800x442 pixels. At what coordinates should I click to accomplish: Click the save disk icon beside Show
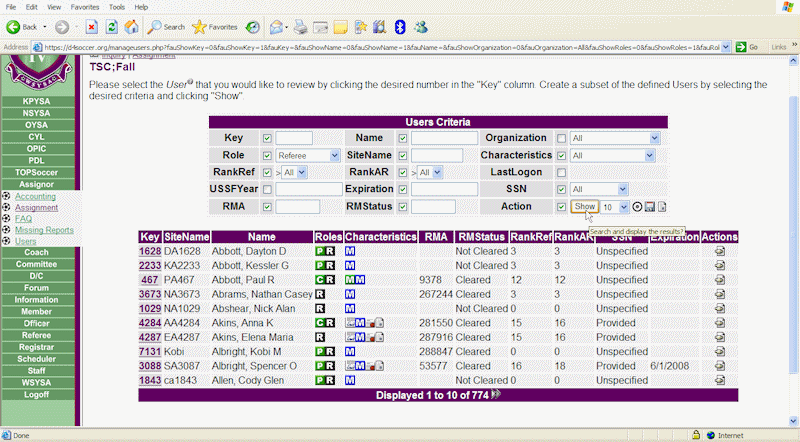pyautogui.click(x=650, y=206)
